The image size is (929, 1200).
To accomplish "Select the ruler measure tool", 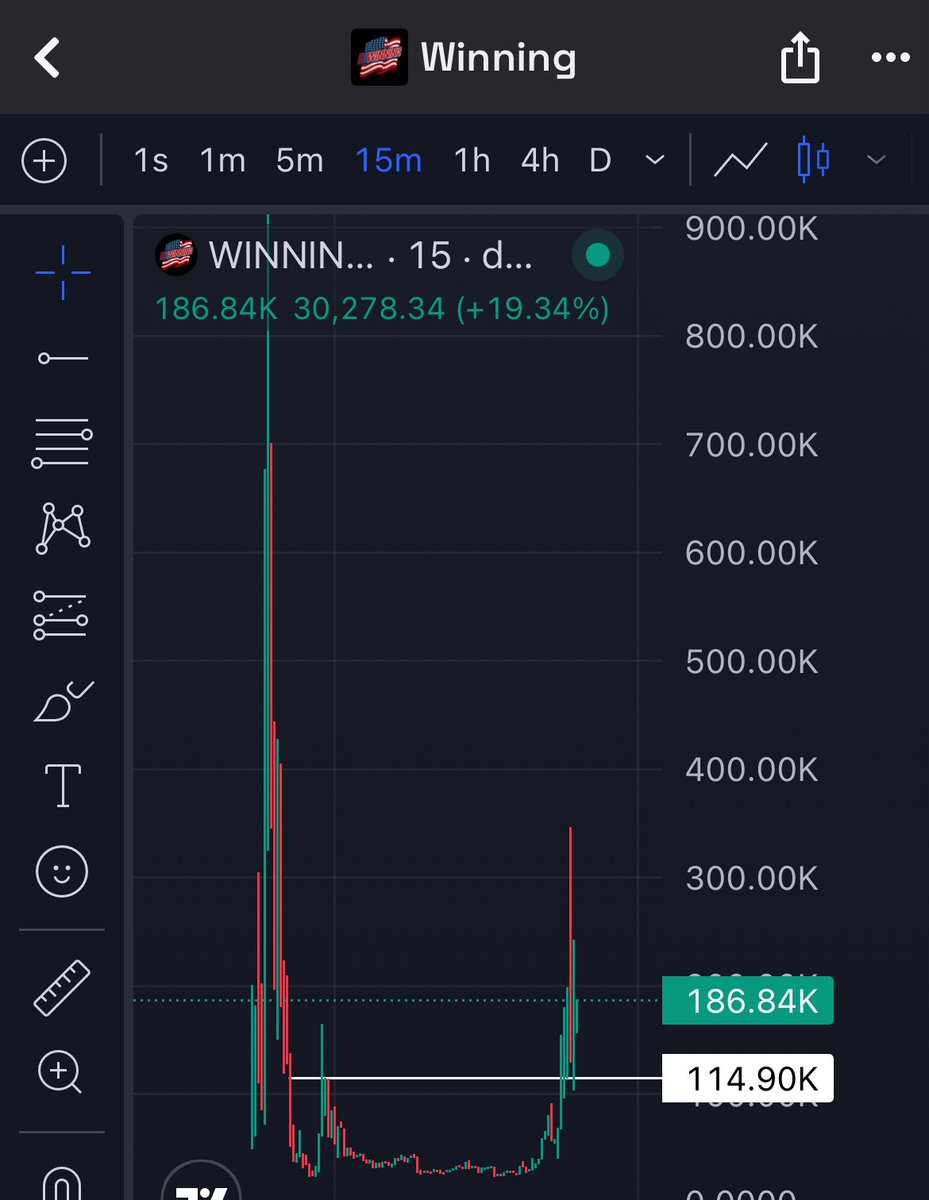I will pyautogui.click(x=62, y=986).
